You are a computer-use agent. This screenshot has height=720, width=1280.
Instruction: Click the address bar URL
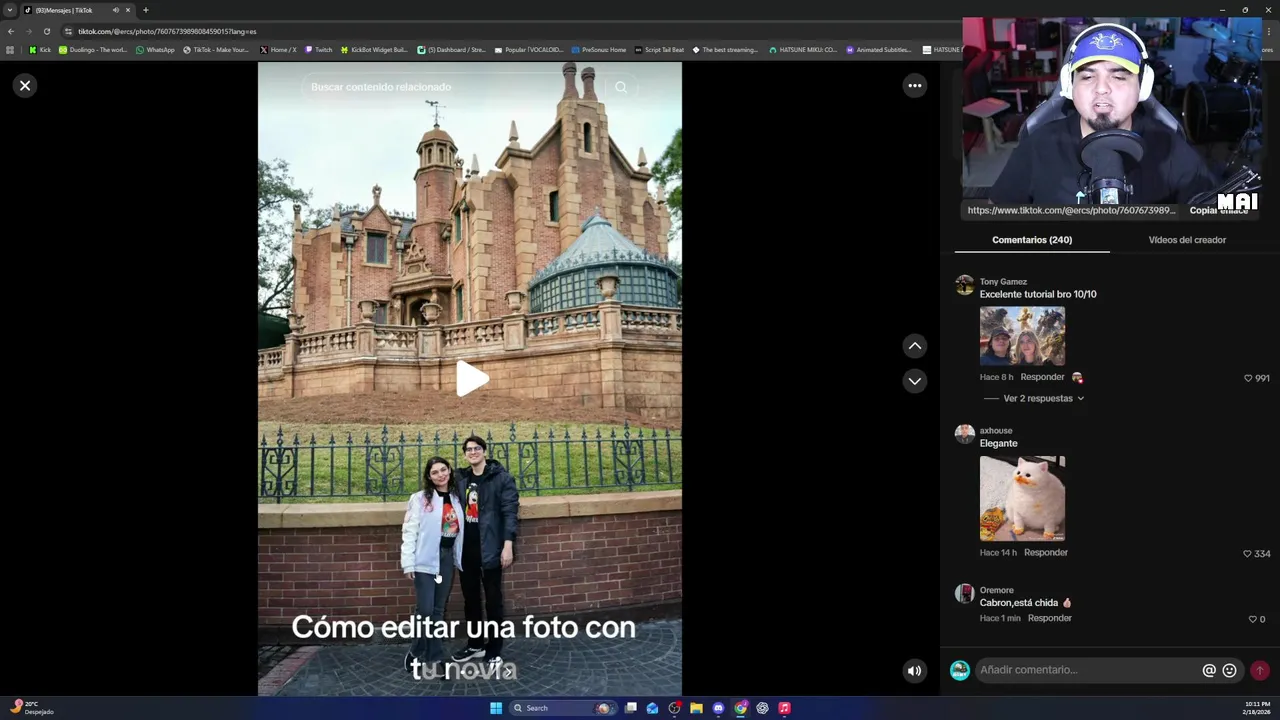click(x=167, y=31)
